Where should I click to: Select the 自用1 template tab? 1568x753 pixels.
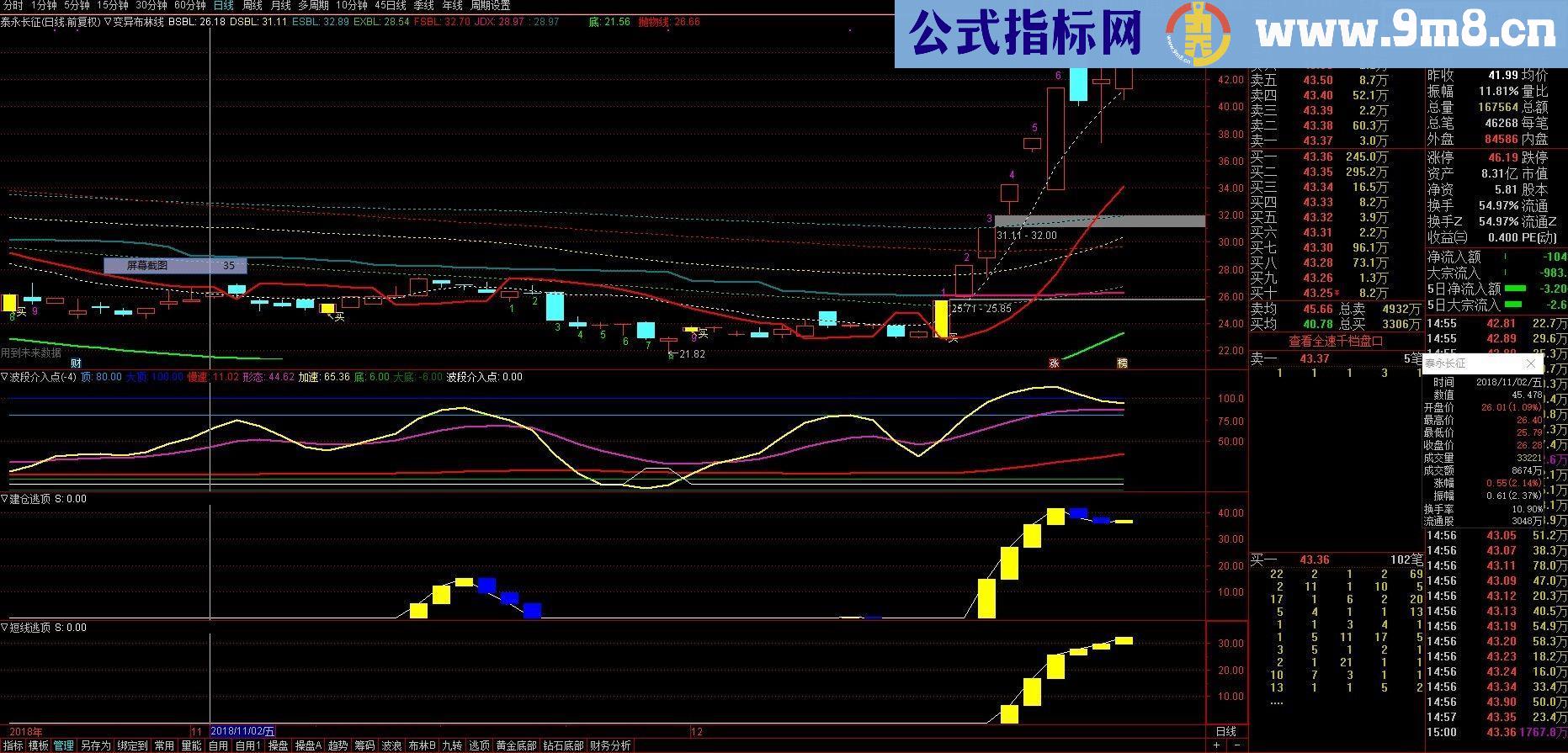247,746
